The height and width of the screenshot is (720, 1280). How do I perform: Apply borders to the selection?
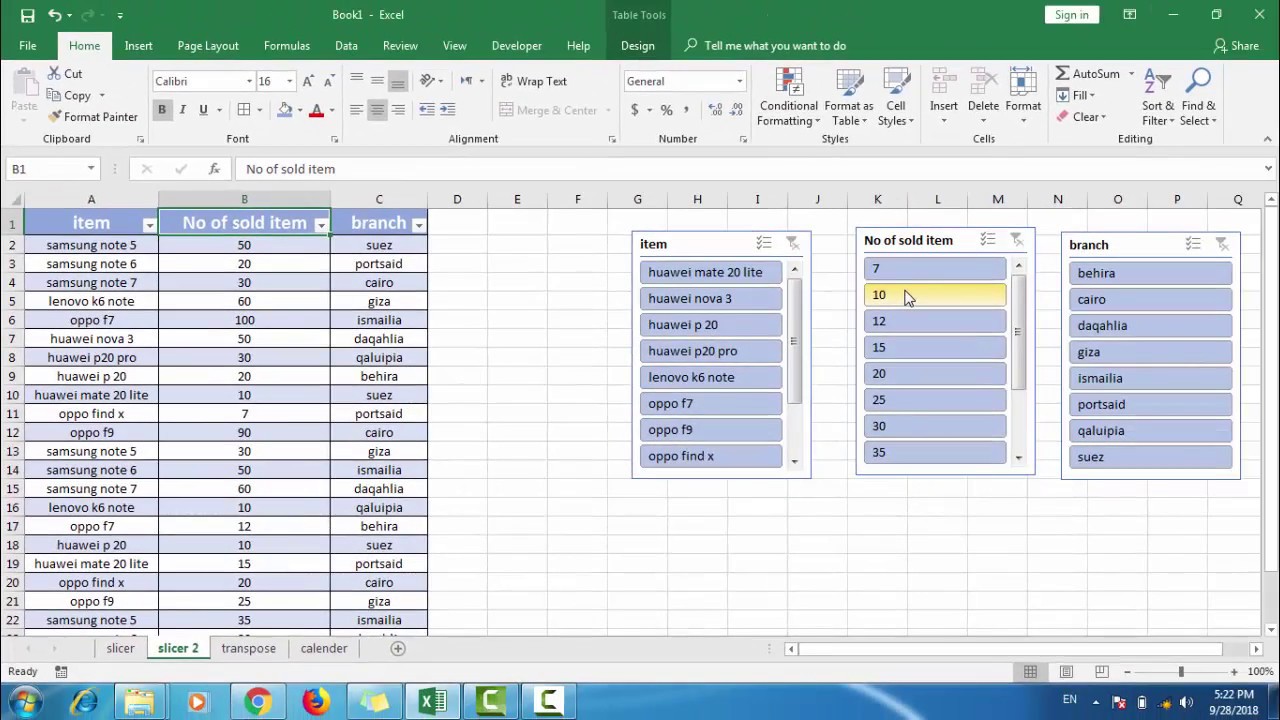[x=244, y=110]
